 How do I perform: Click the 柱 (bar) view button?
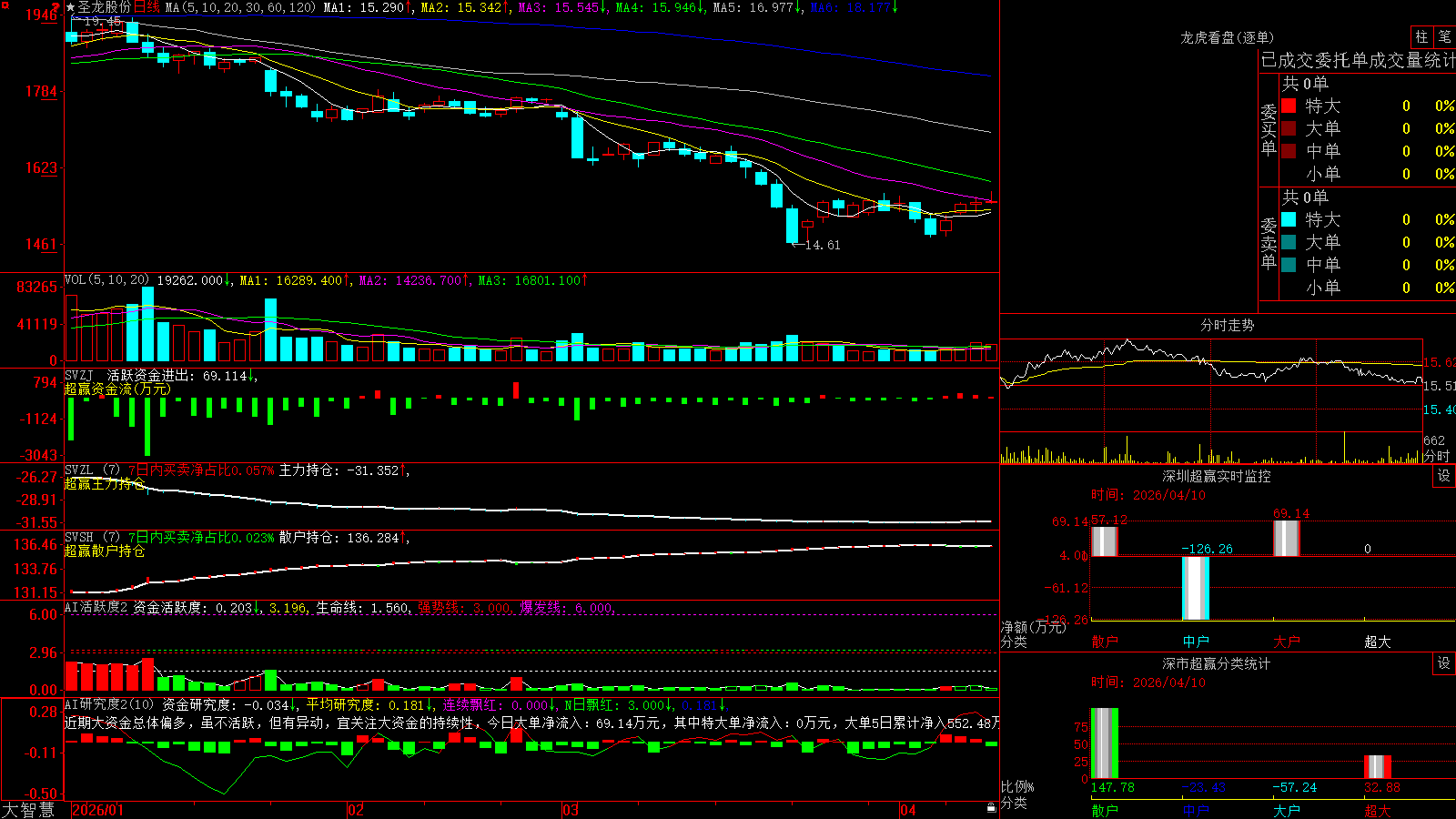tap(1421, 36)
